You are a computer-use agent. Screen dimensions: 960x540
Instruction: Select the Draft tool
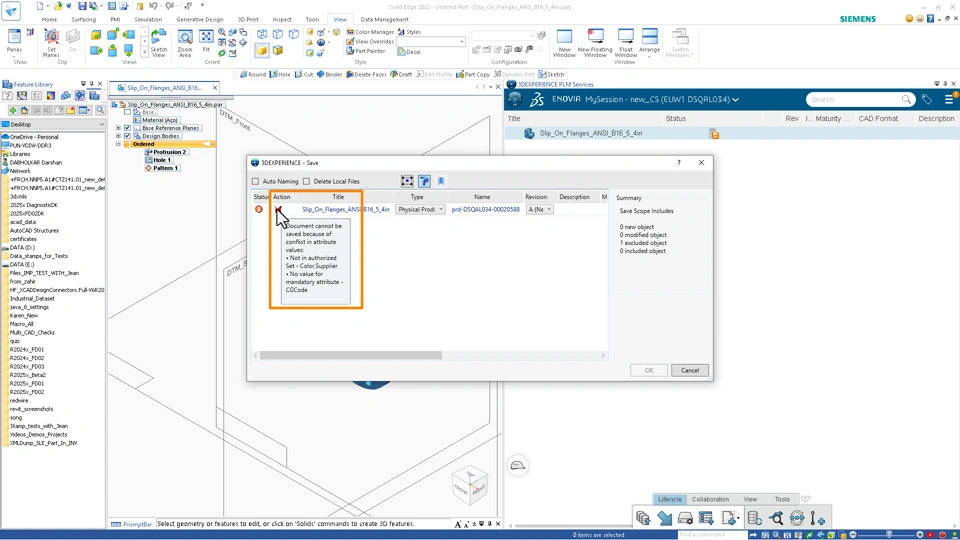[x=401, y=74]
